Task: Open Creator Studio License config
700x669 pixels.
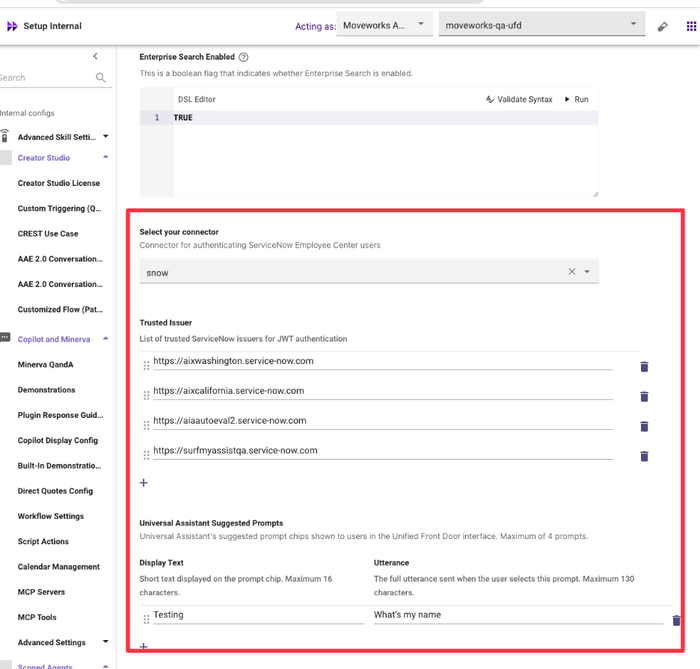Action: click(59, 183)
